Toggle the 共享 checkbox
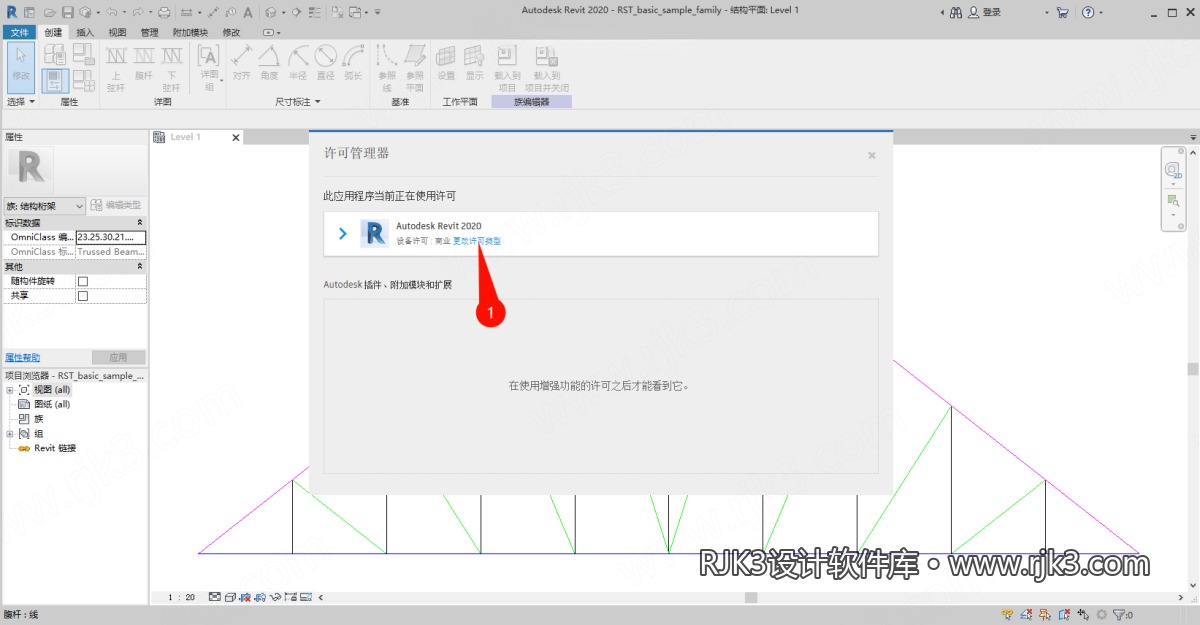This screenshot has height=625, width=1200. pyautogui.click(x=83, y=296)
